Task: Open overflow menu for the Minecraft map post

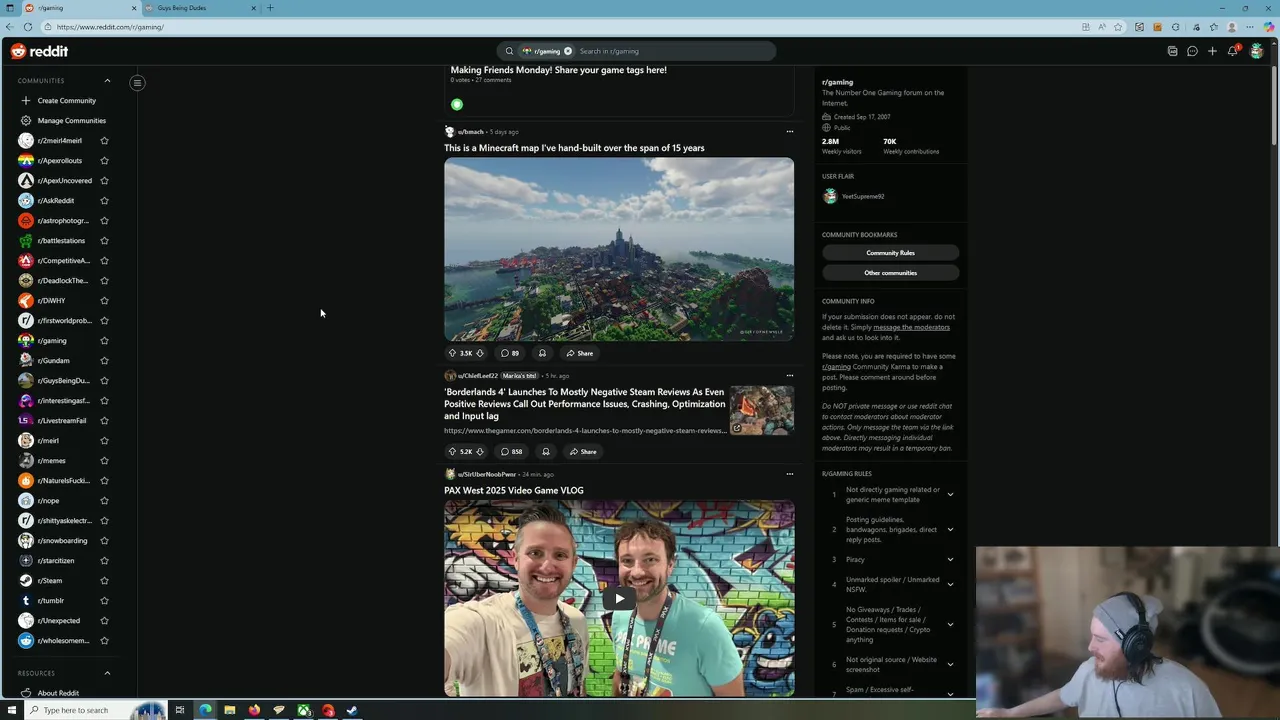Action: [789, 131]
